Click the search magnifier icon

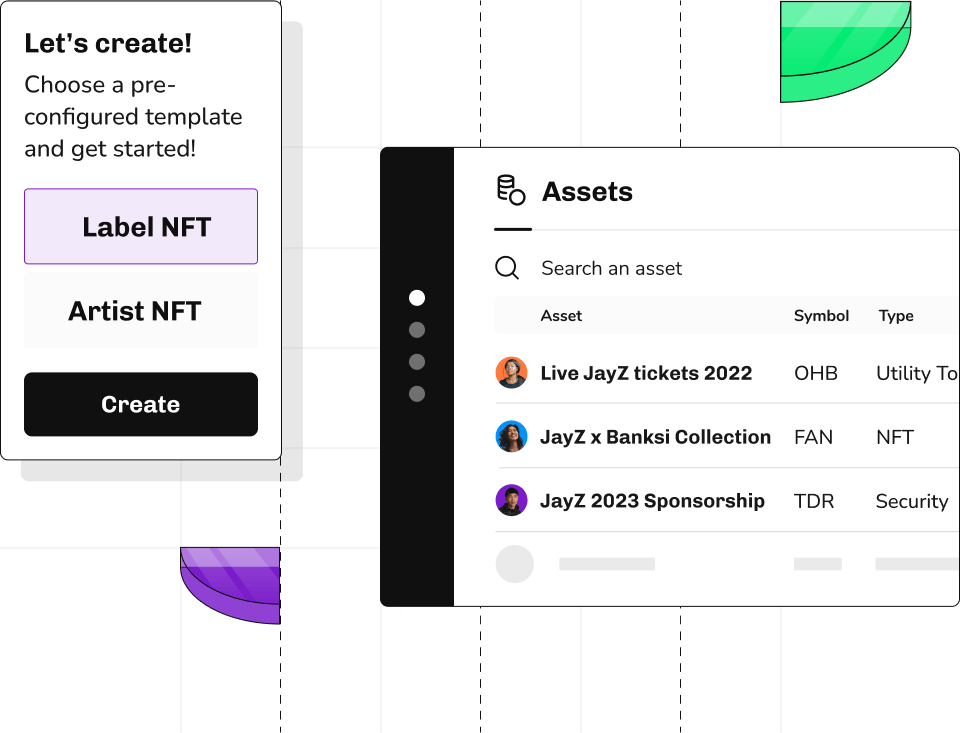point(508,268)
